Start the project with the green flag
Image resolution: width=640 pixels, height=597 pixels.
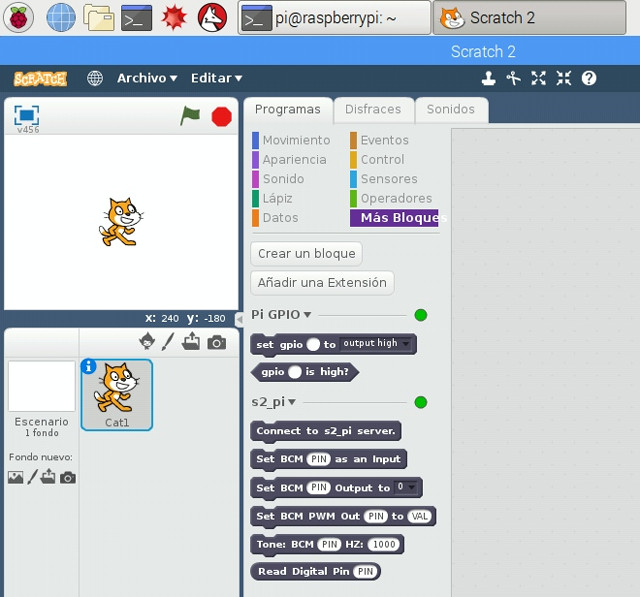point(190,116)
